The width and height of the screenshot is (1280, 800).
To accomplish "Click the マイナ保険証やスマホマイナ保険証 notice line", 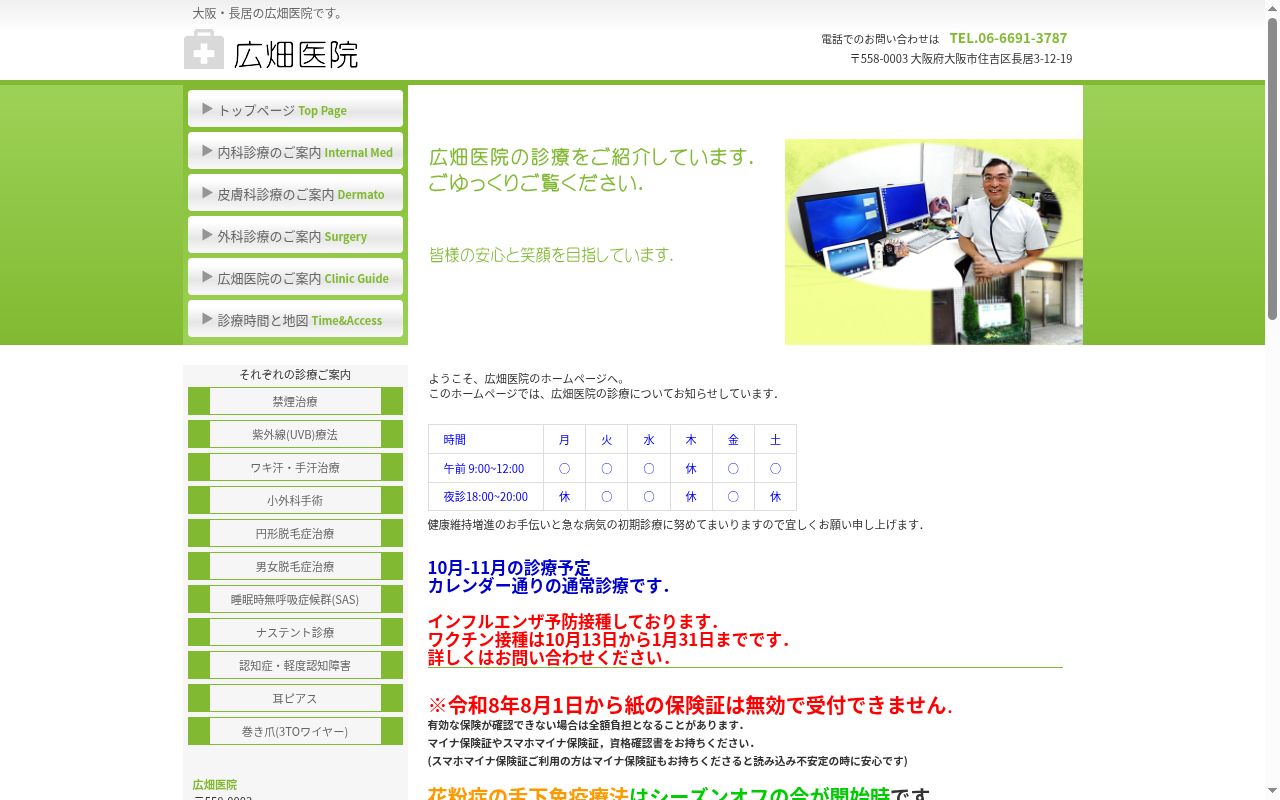I will [x=591, y=743].
